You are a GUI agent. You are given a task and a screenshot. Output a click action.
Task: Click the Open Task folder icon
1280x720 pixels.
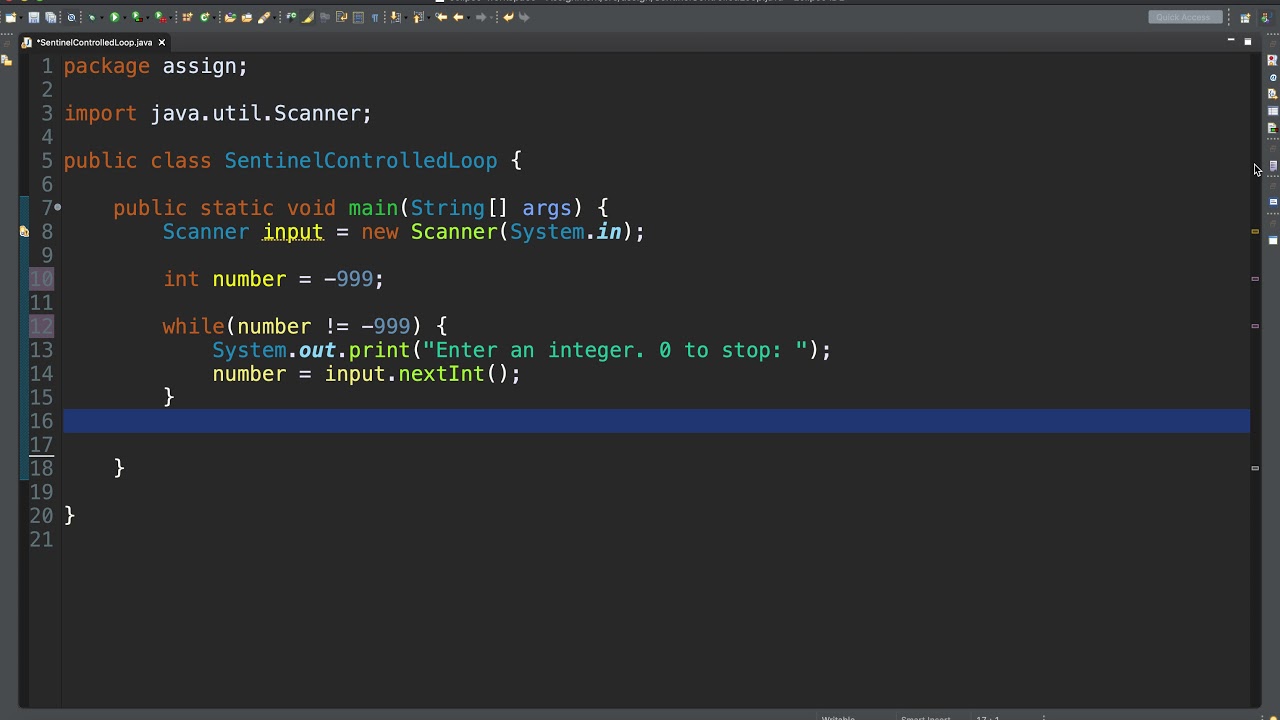[x=246, y=17]
